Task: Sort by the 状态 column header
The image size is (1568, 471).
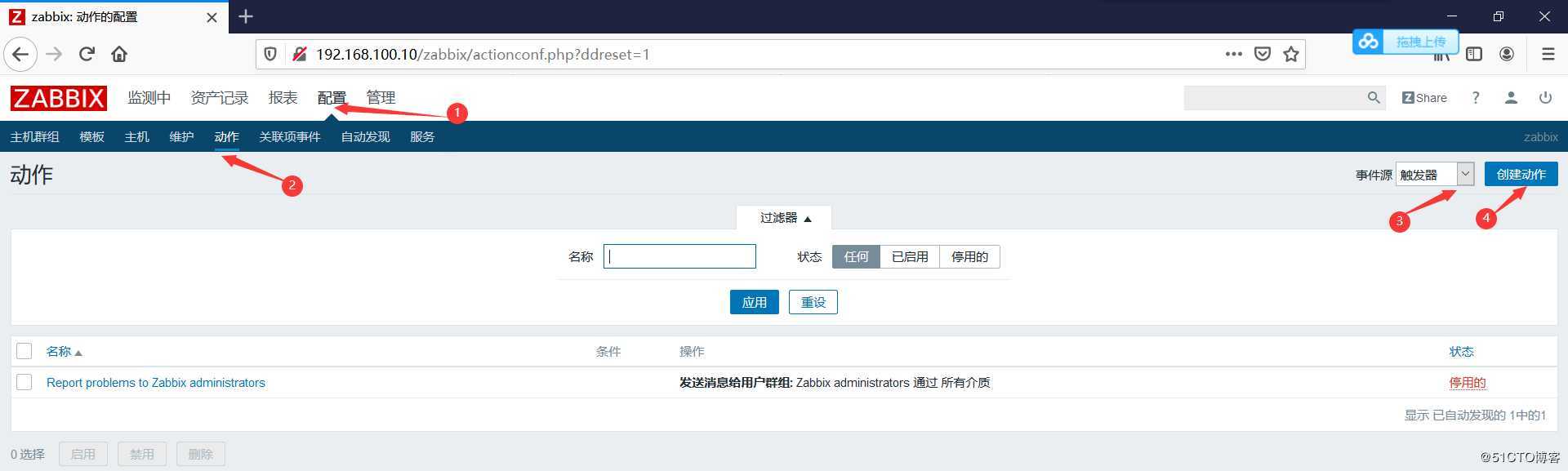Action: (1461, 352)
